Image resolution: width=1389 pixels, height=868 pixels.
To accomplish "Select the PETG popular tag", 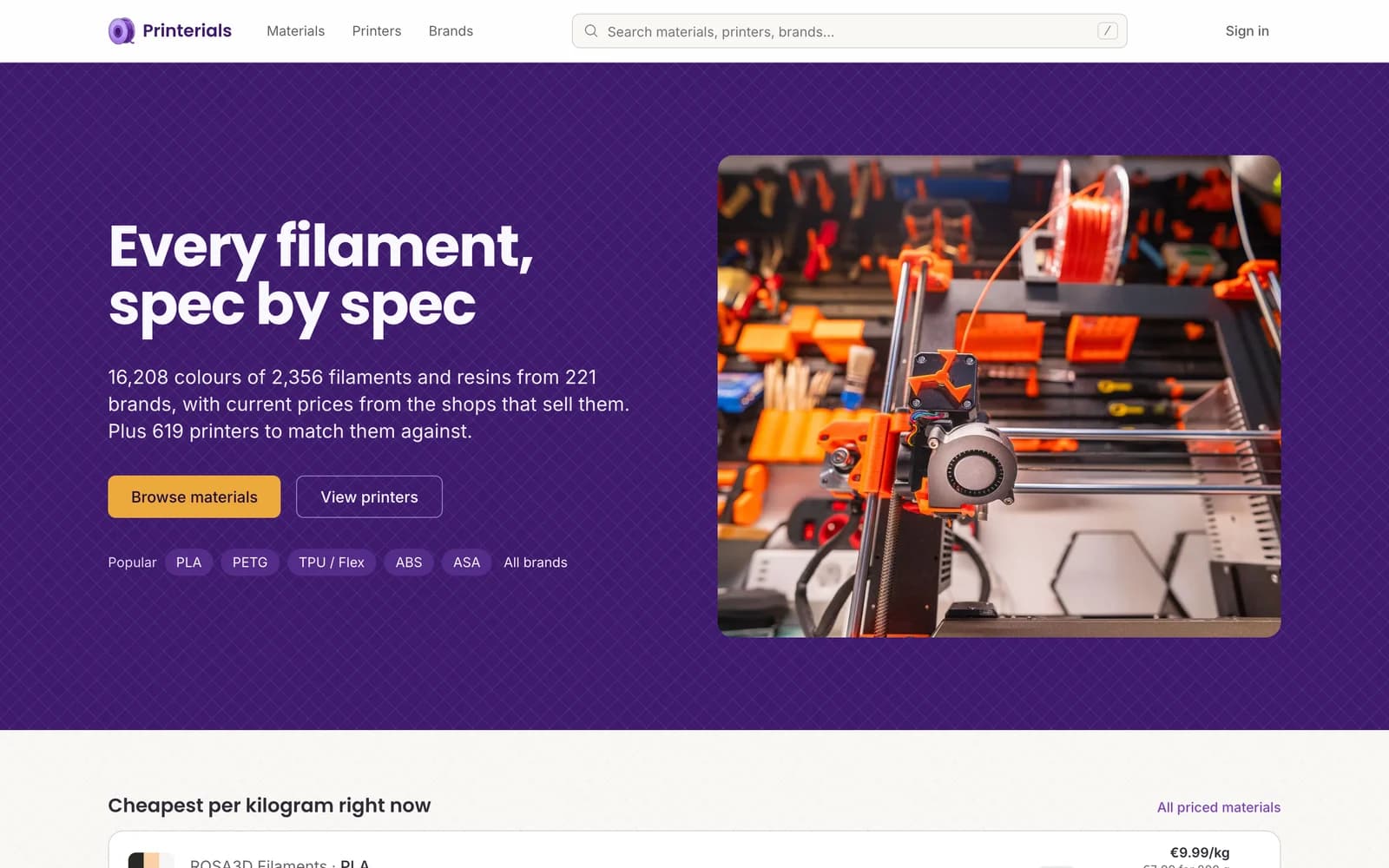I will pos(250,562).
